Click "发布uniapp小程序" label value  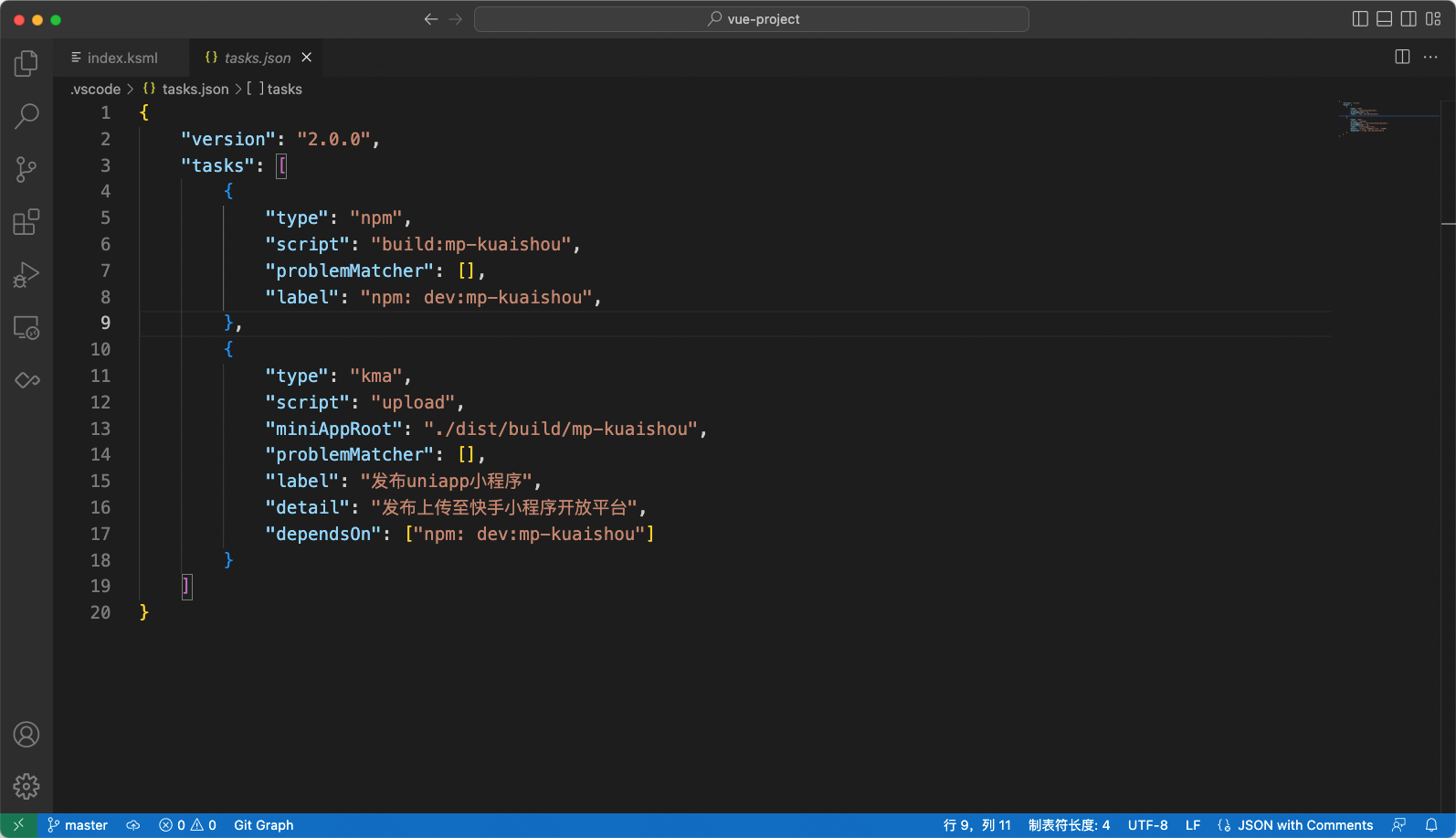tap(447, 481)
